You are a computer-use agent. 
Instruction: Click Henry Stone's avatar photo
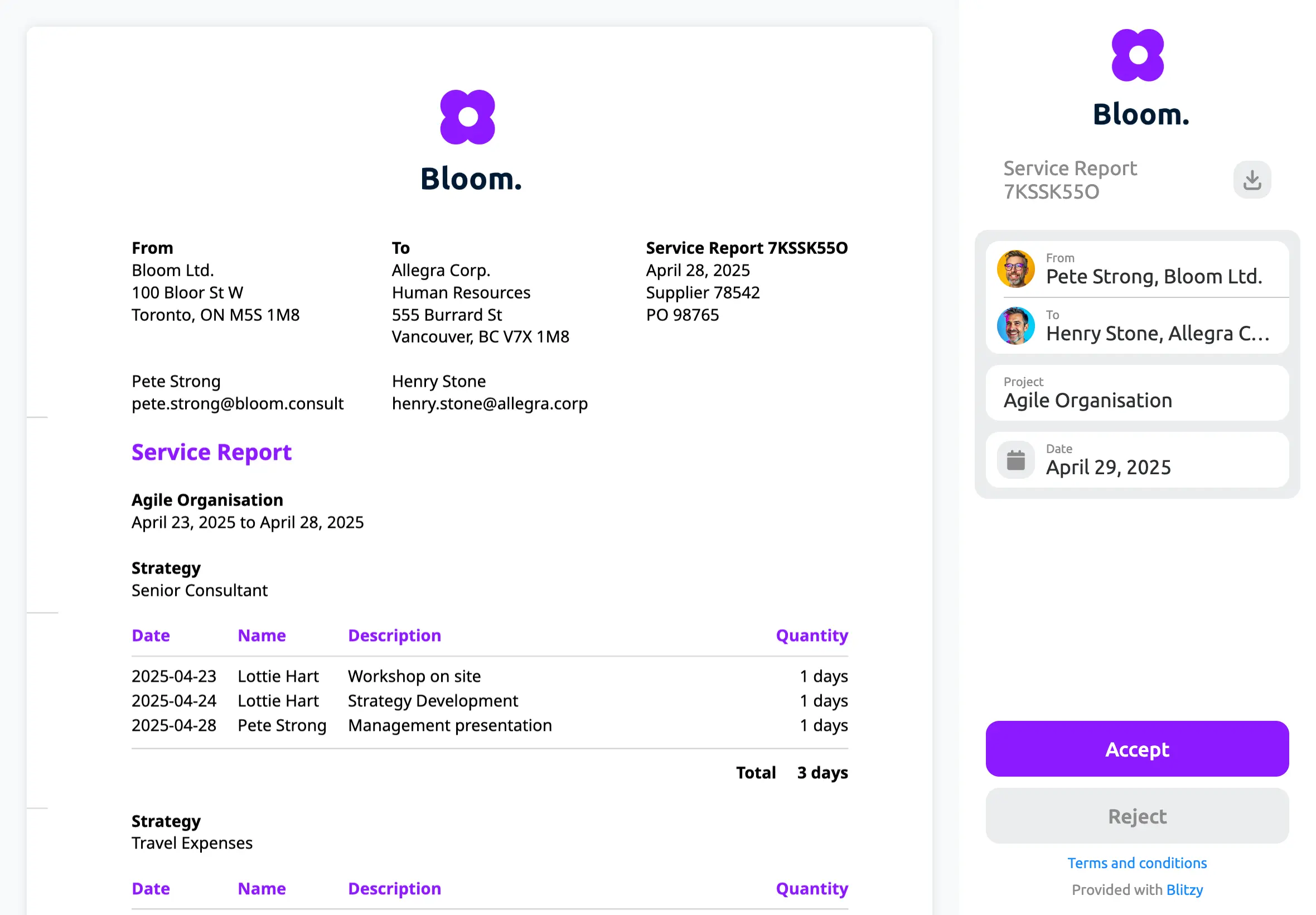coord(1015,326)
